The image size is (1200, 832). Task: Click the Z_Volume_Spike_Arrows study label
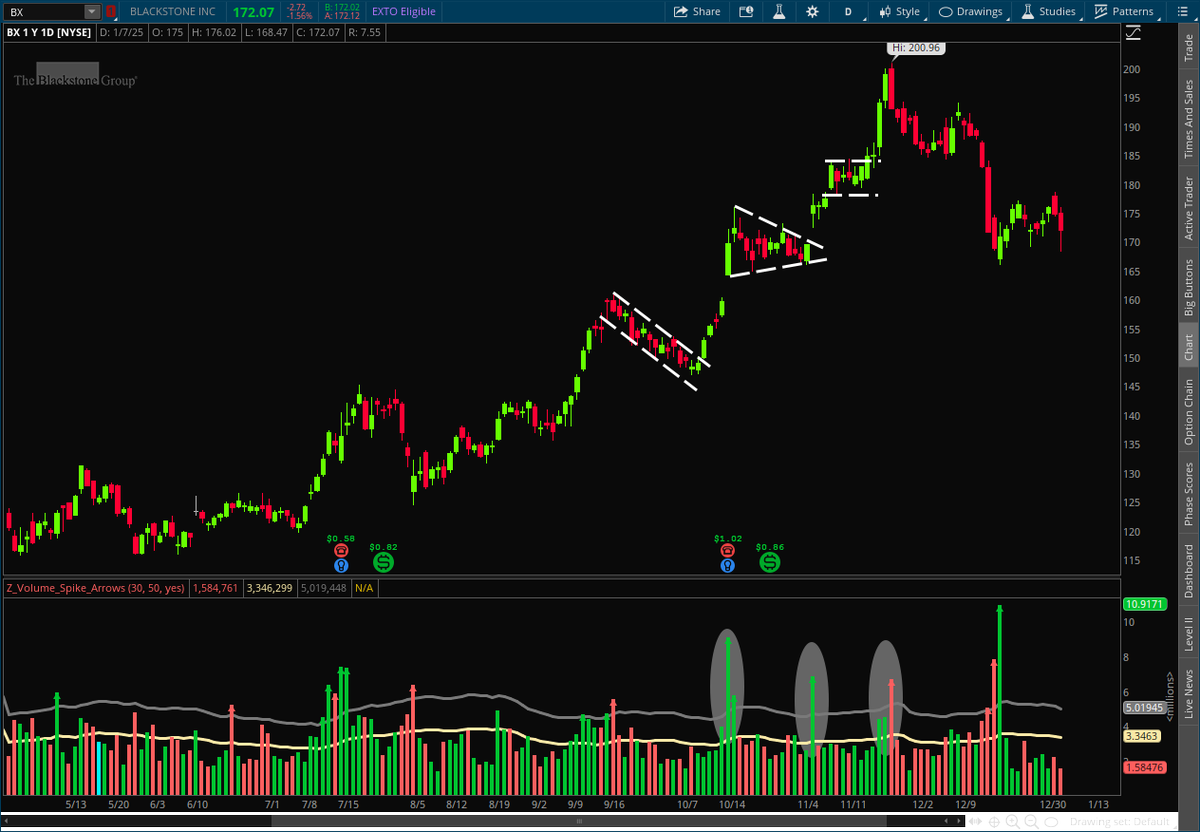click(x=95, y=588)
